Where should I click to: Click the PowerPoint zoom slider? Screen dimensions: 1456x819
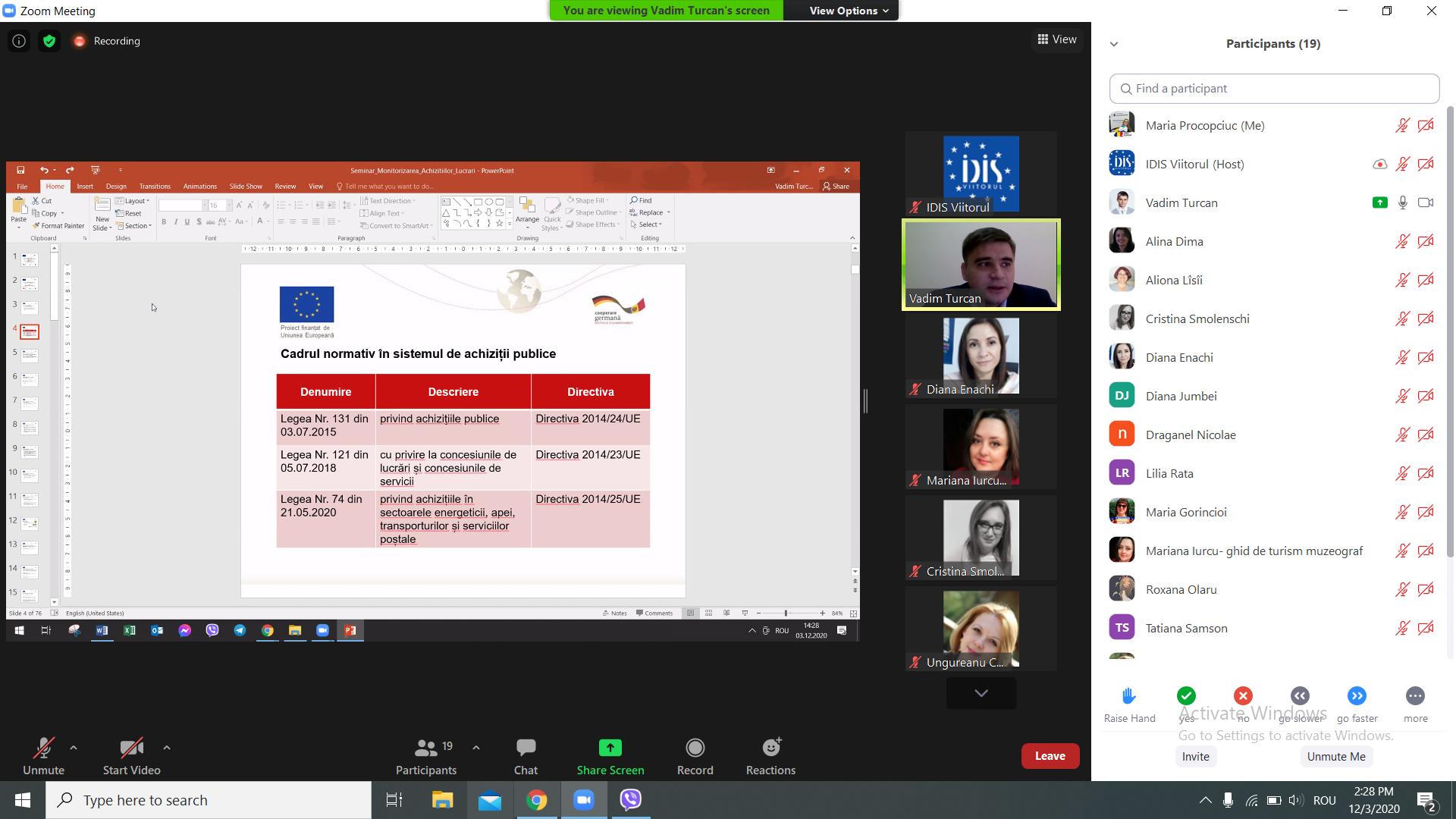pos(789,613)
